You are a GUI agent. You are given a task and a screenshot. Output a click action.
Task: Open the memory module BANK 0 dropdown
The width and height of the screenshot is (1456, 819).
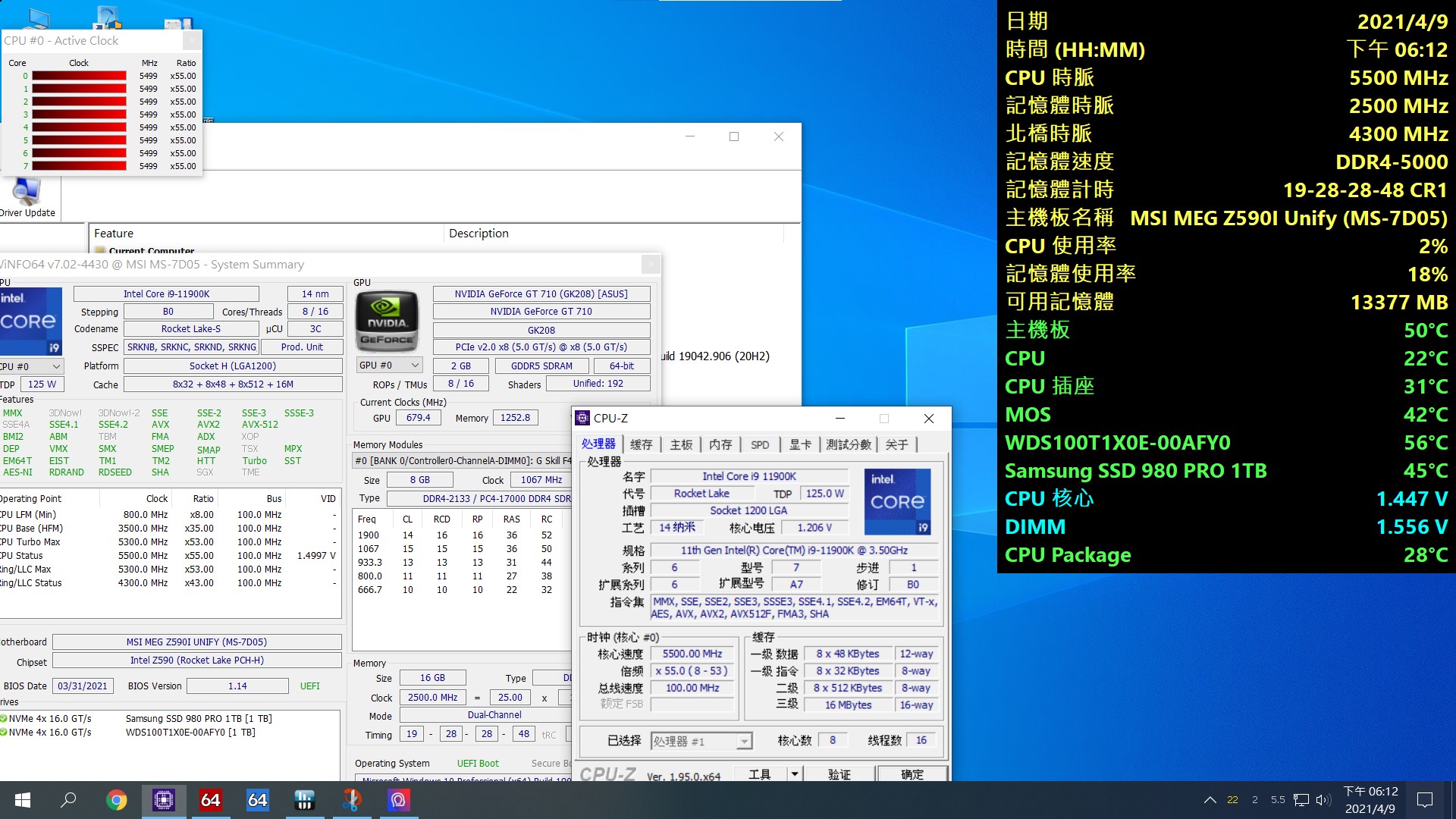coord(463,460)
